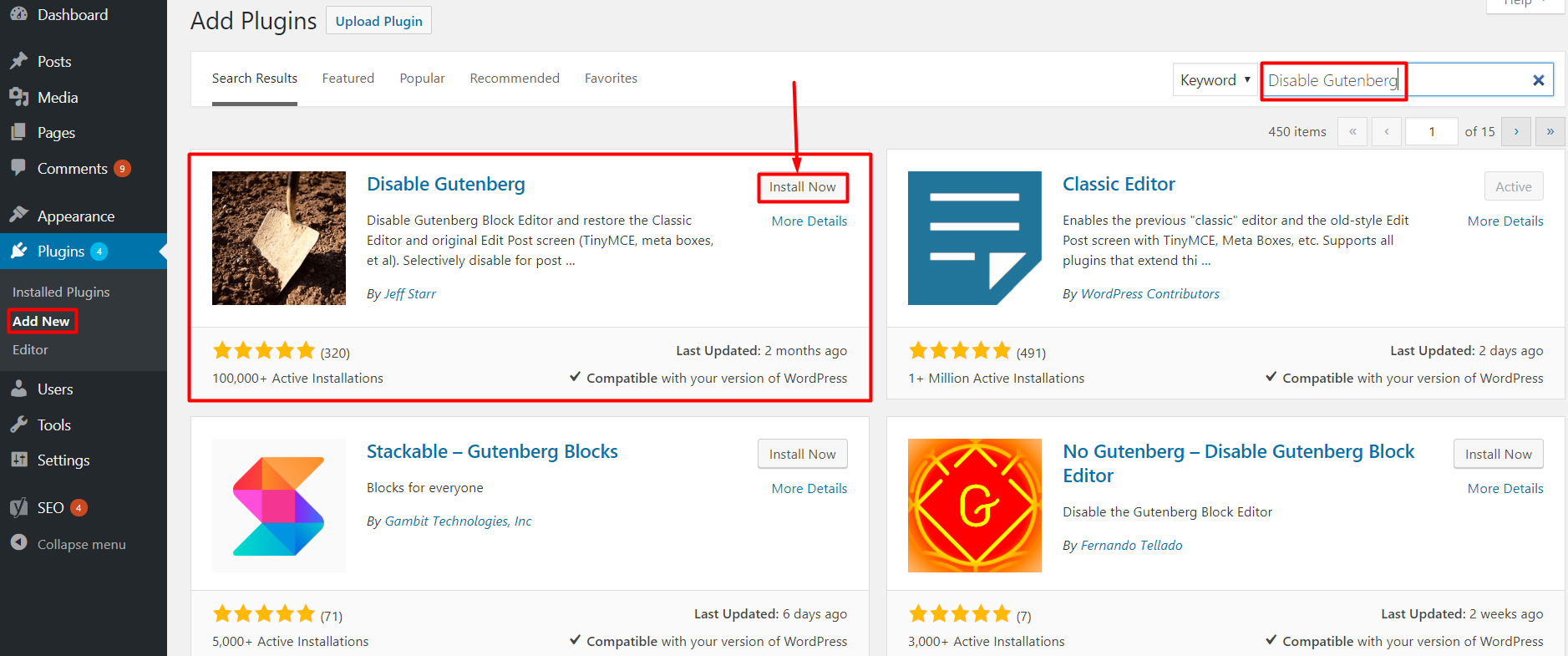Click the Comments count badge 9
Viewport: 1568px width, 656px height.
(122, 169)
